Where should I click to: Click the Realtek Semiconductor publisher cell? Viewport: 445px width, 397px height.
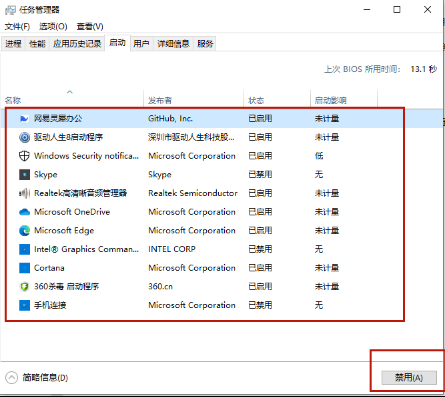[193, 193]
